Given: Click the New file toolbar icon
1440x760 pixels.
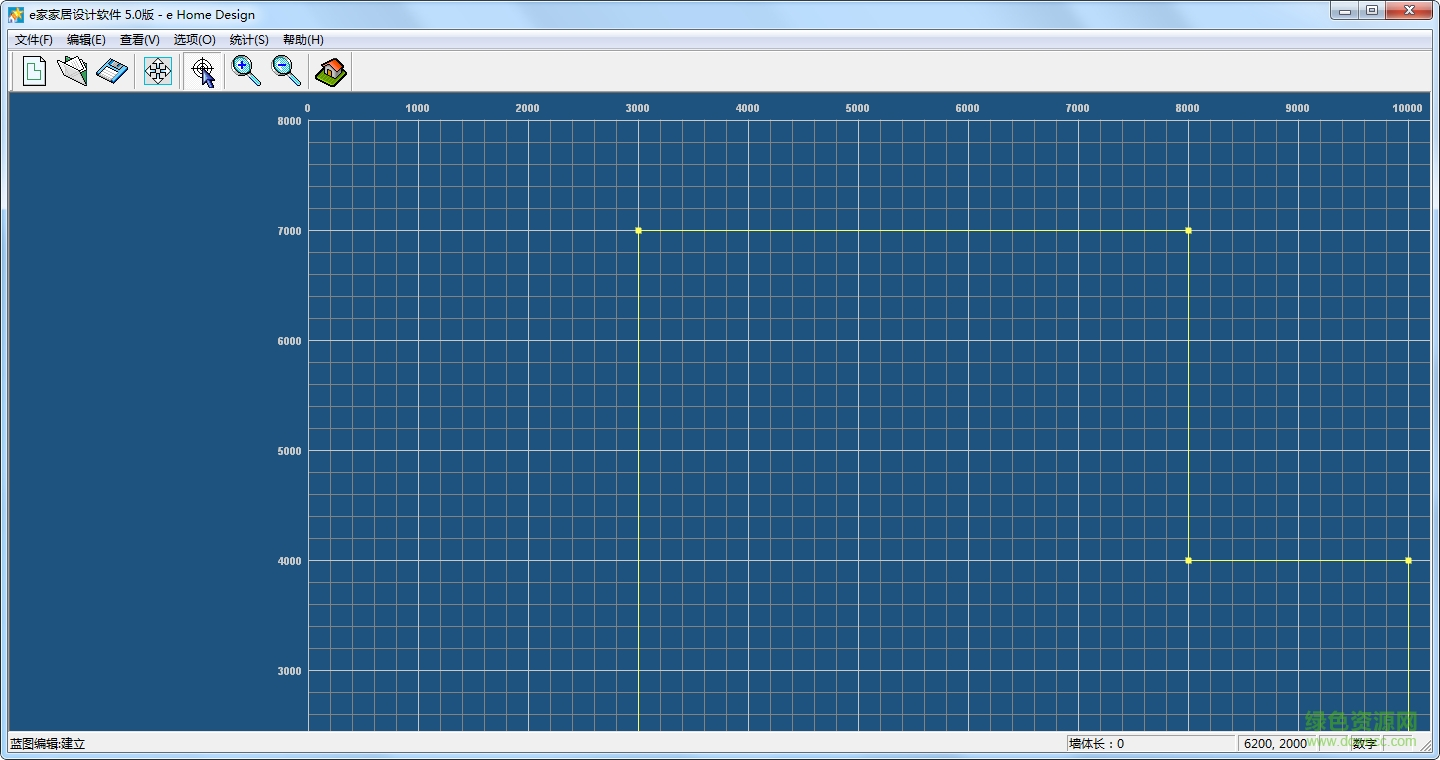Looking at the screenshot, I should [34, 71].
